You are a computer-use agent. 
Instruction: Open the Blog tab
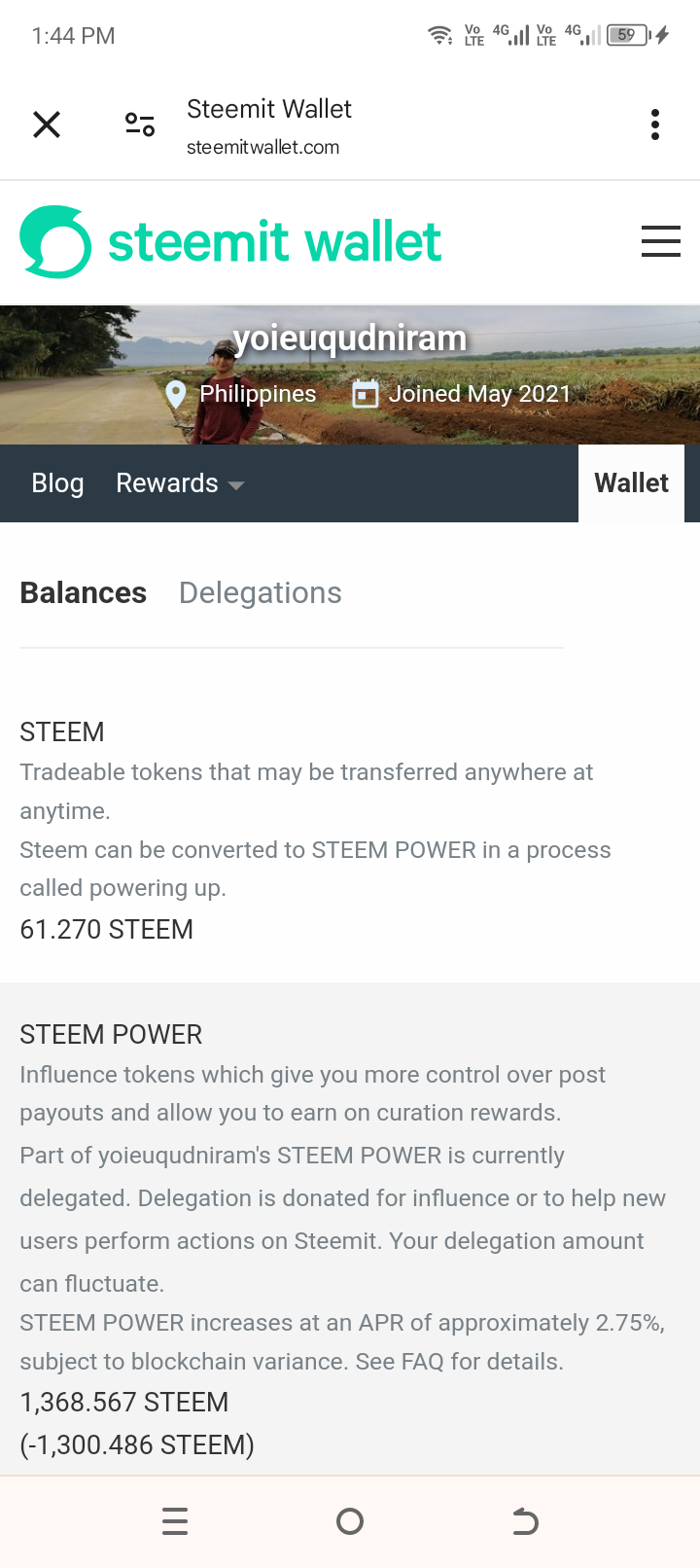pyautogui.click(x=57, y=483)
